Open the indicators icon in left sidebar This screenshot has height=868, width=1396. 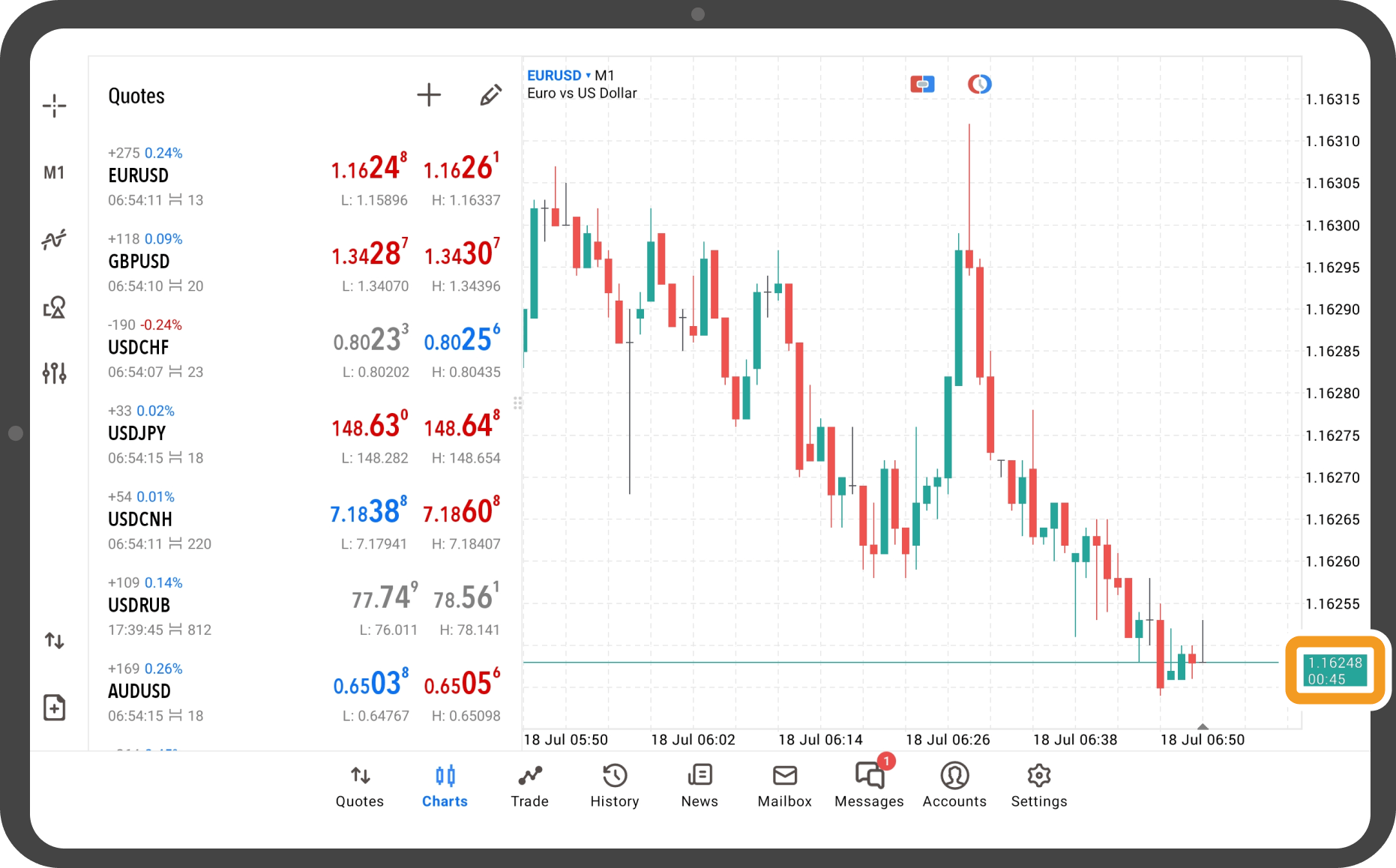click(54, 240)
